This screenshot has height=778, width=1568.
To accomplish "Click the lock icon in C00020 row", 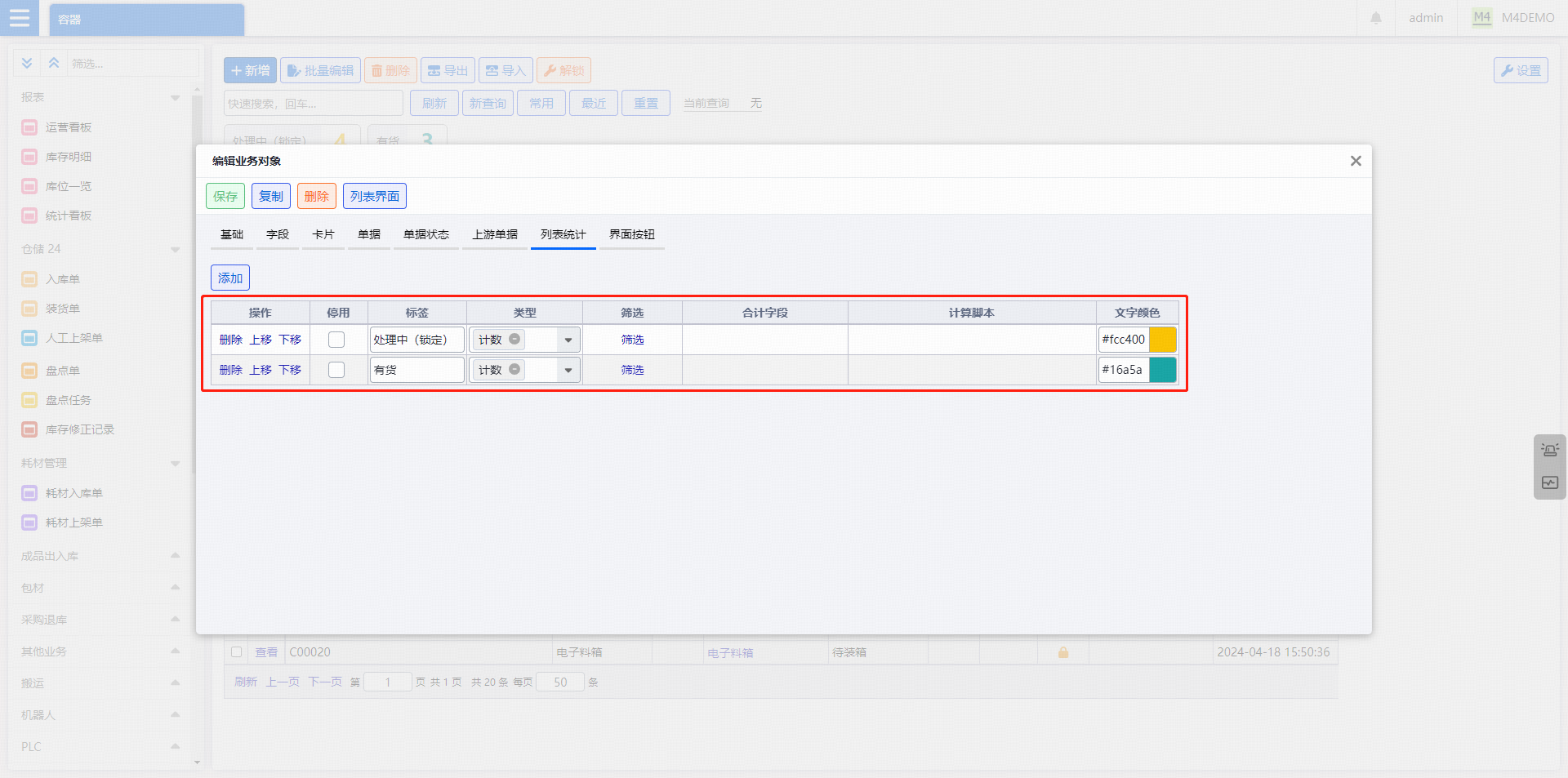I will pyautogui.click(x=1063, y=652).
